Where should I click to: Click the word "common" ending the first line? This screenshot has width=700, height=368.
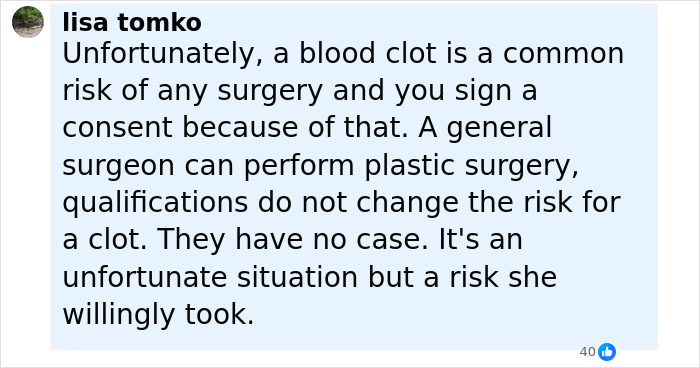pyautogui.click(x=563, y=54)
